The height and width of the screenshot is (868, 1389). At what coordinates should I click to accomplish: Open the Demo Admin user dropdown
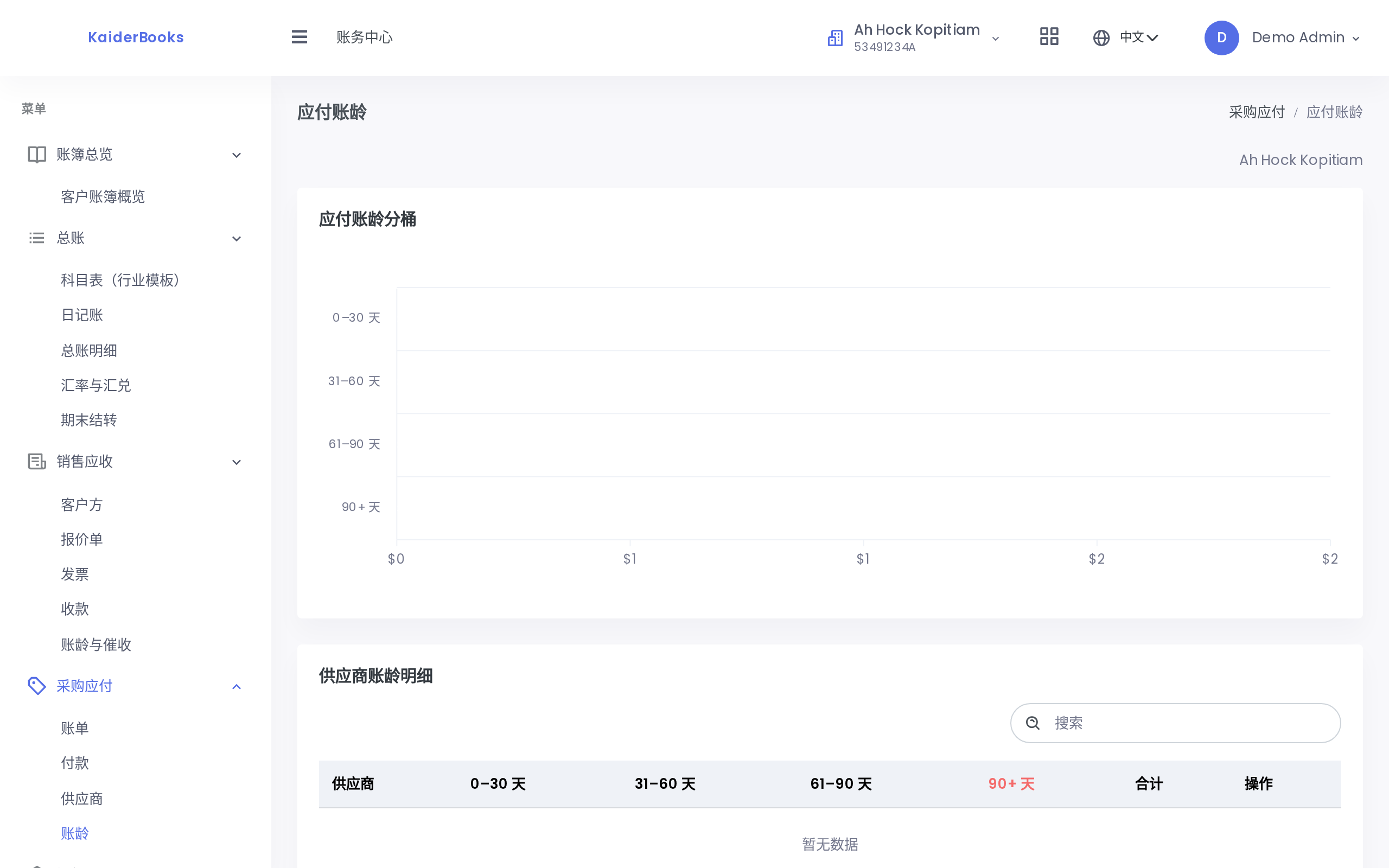[x=1305, y=38]
